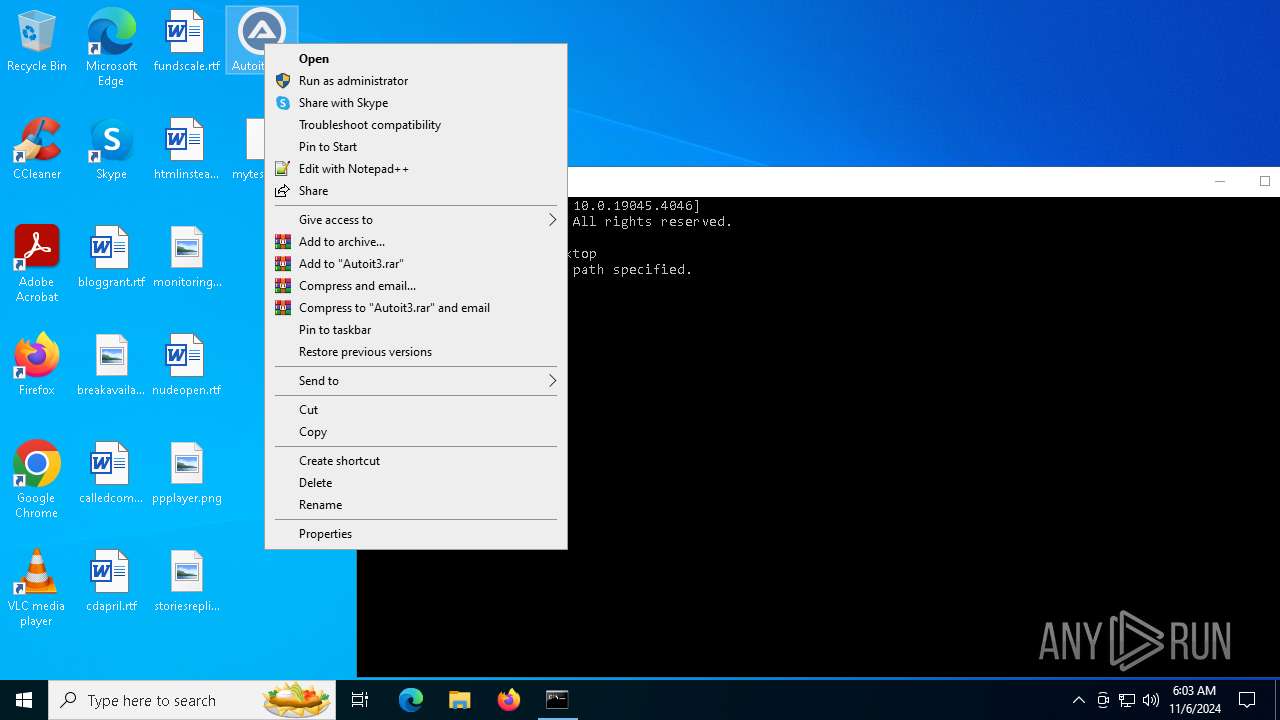Image resolution: width=1280 pixels, height=720 pixels.
Task: Maximize the Command Prompt window
Action: (x=1264, y=181)
